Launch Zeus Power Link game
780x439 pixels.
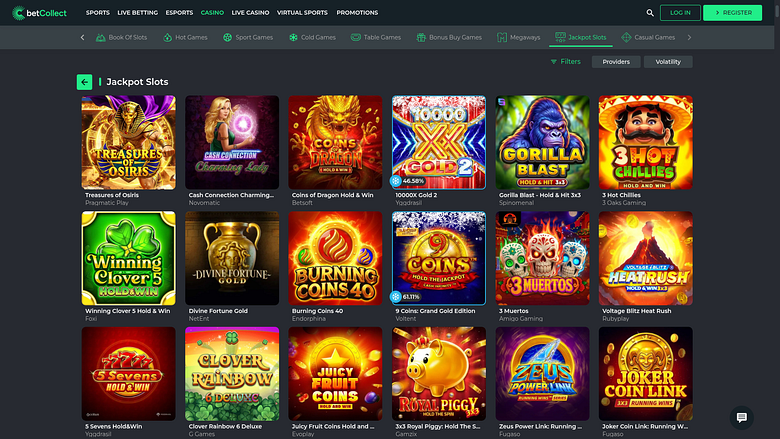tap(542, 374)
